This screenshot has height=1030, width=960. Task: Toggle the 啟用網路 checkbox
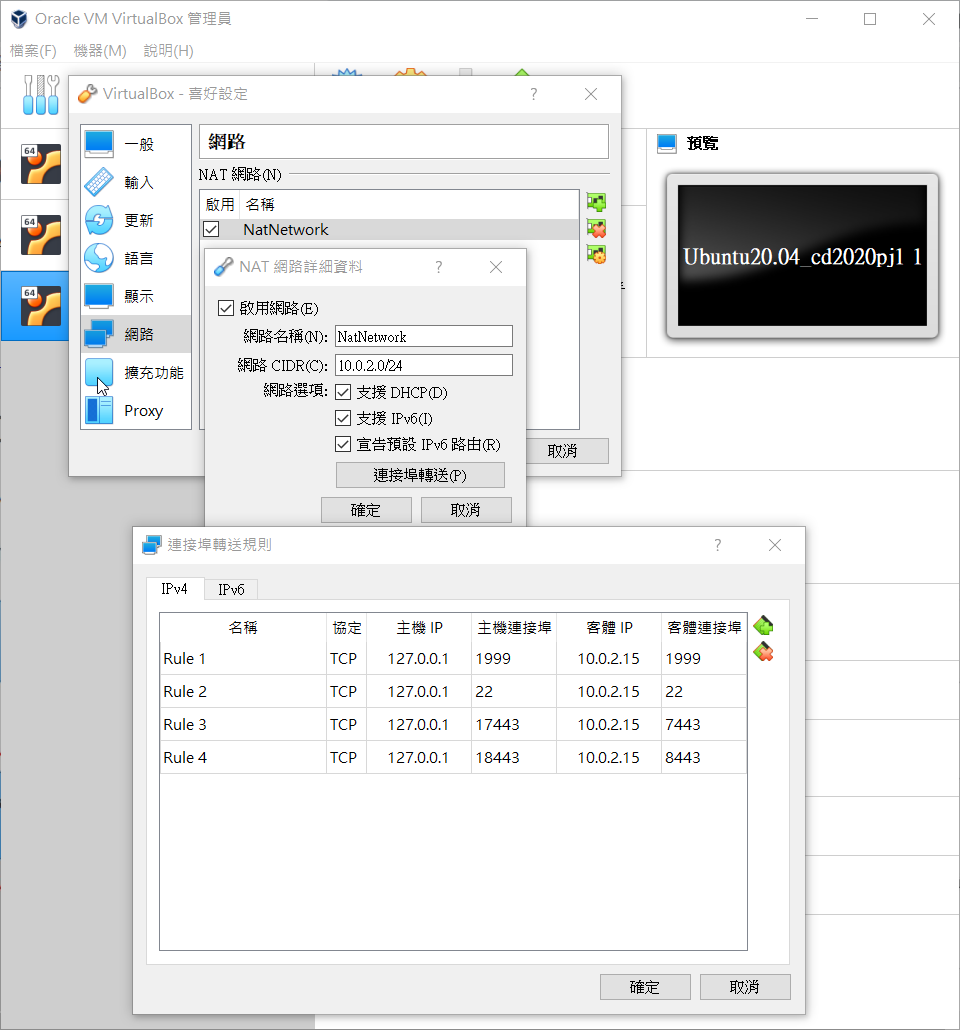pyautogui.click(x=225, y=308)
